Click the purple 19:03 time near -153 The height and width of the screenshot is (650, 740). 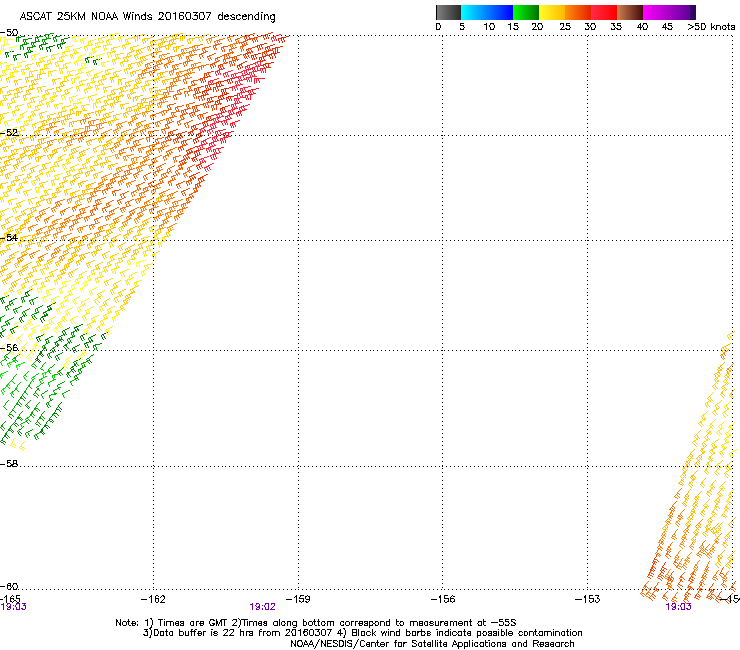pos(678,607)
